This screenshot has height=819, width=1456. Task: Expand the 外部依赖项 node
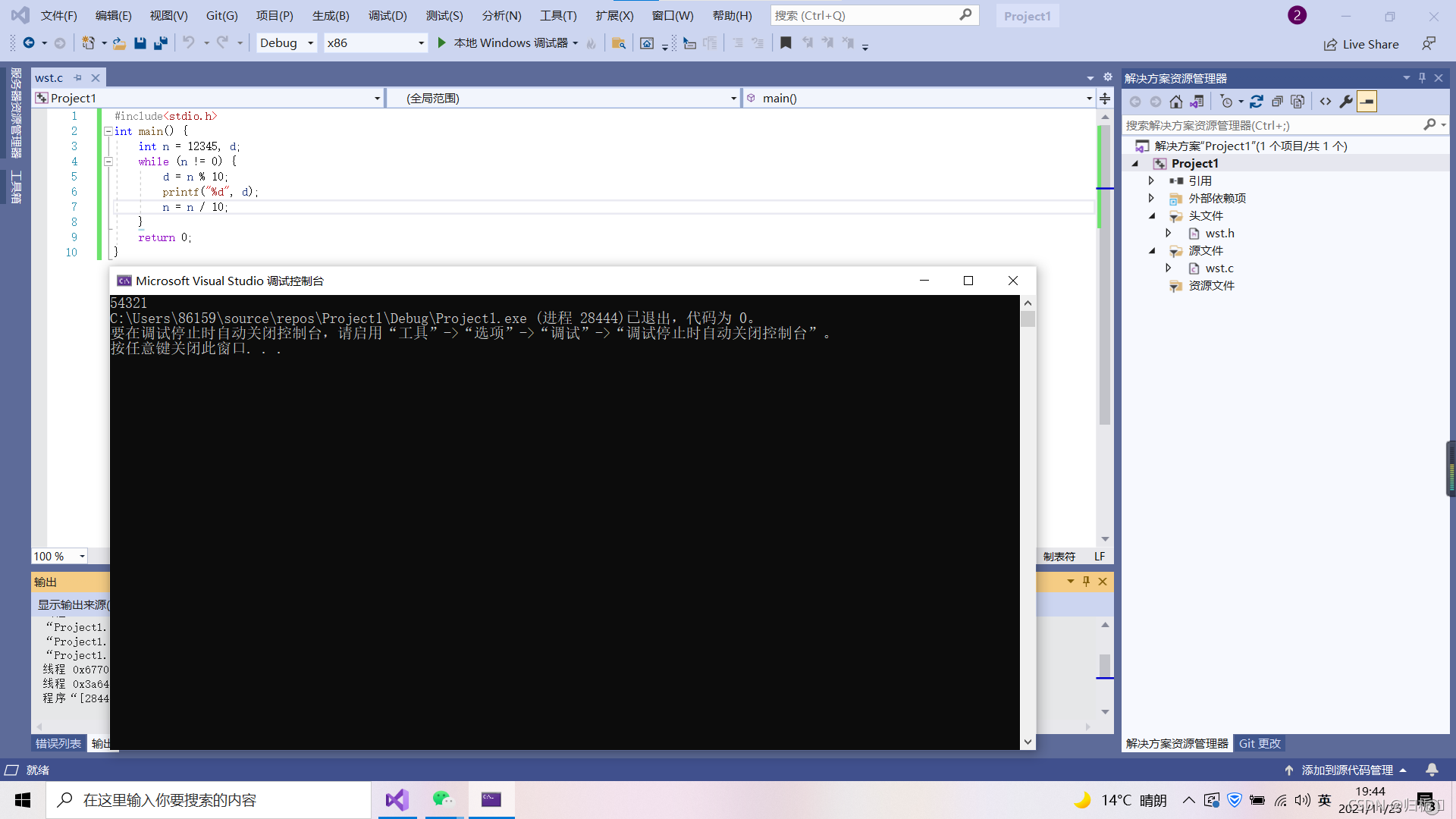tap(1151, 199)
